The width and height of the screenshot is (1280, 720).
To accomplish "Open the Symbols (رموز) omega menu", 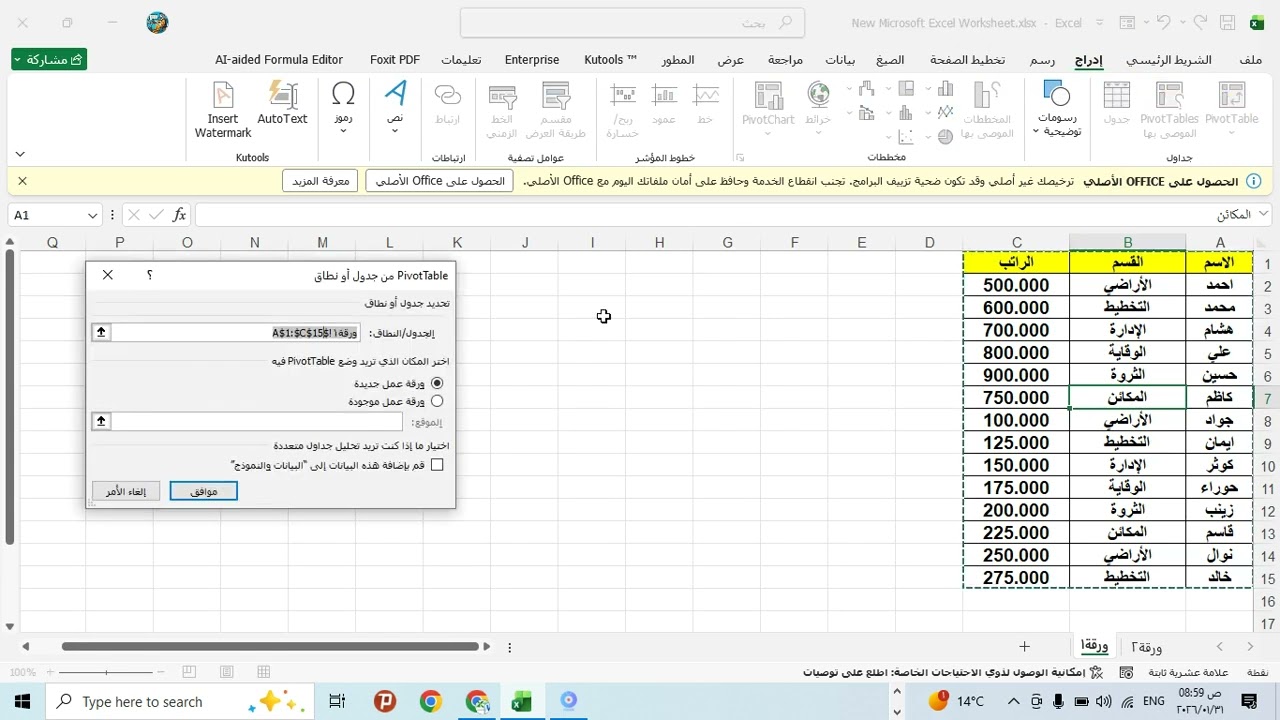I will coord(343,107).
